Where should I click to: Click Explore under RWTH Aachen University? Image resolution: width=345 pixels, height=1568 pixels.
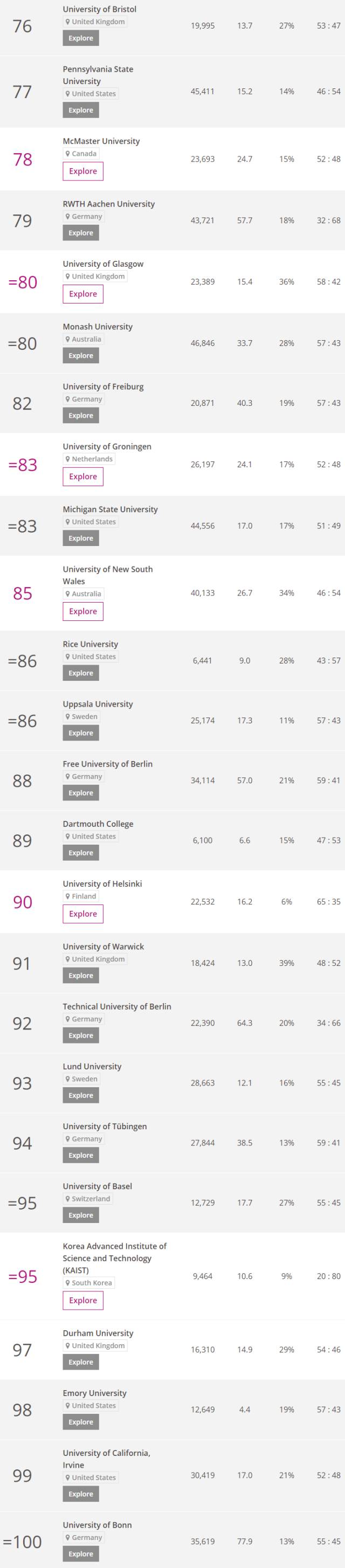coord(81,233)
